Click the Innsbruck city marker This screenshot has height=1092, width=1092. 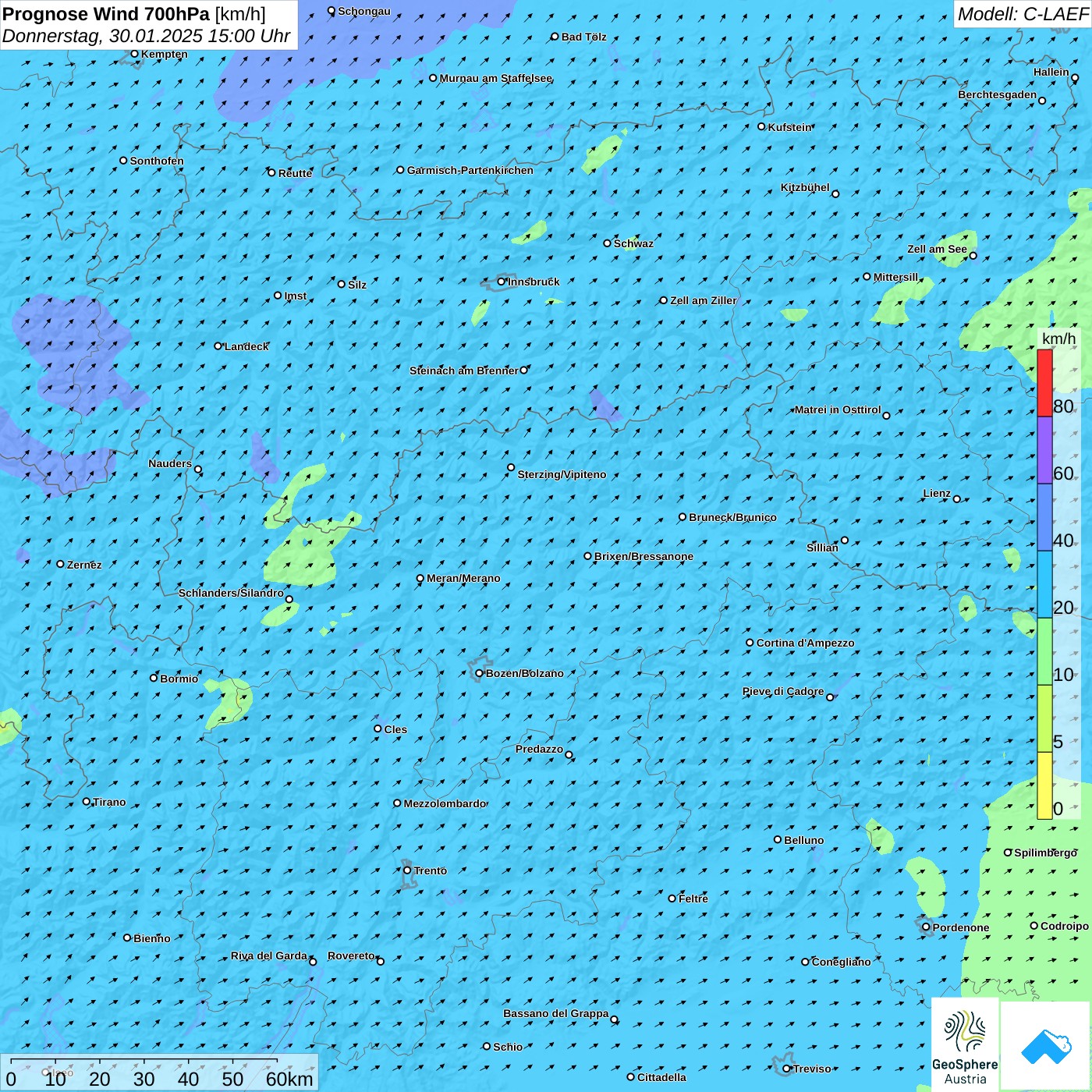502,282
